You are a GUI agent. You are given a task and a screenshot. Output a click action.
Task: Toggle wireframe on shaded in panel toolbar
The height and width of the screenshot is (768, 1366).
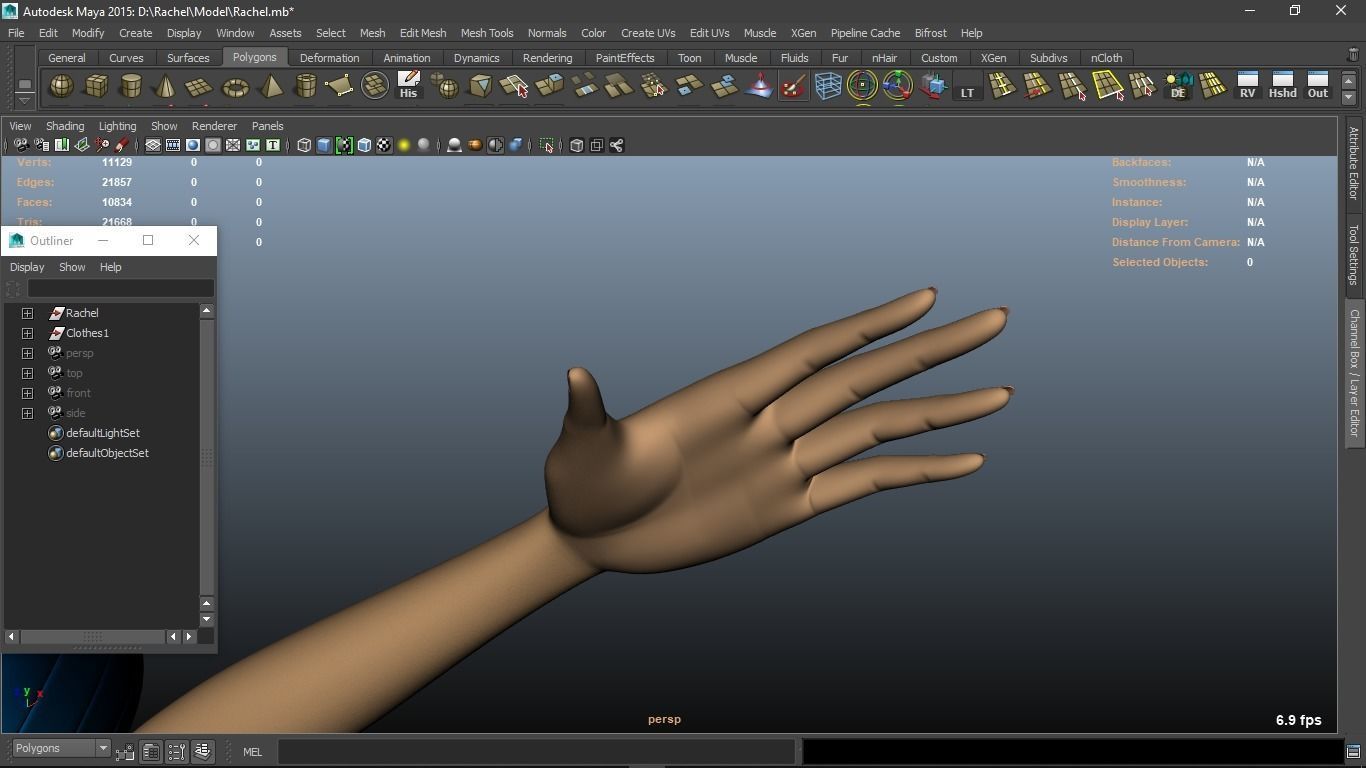(364, 145)
